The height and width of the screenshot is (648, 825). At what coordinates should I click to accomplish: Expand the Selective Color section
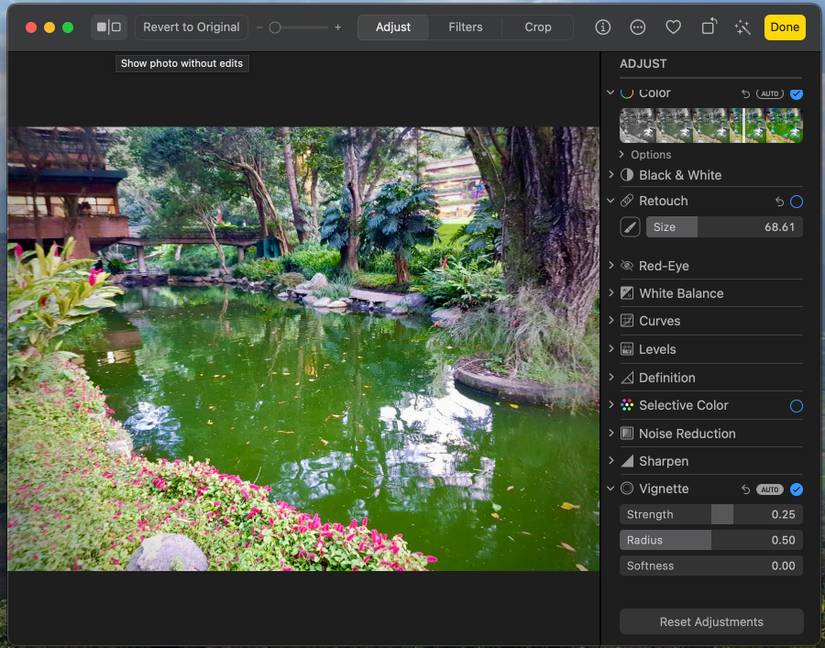point(611,404)
